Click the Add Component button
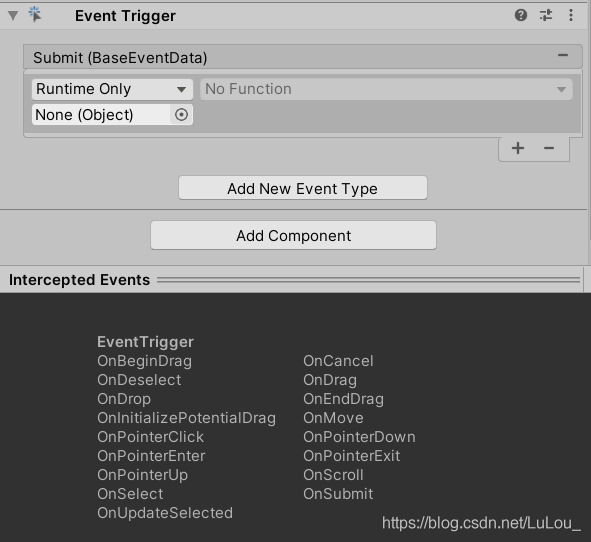This screenshot has height=542, width=591. point(293,235)
